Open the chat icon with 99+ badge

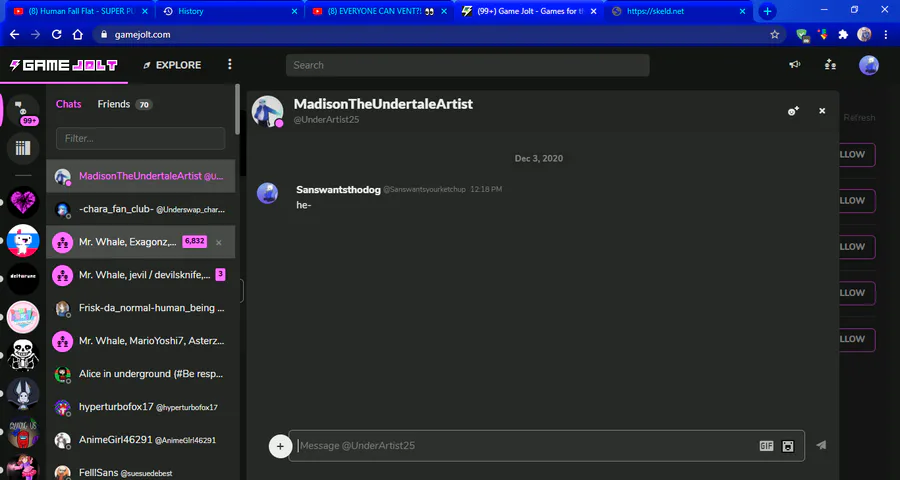click(23, 110)
